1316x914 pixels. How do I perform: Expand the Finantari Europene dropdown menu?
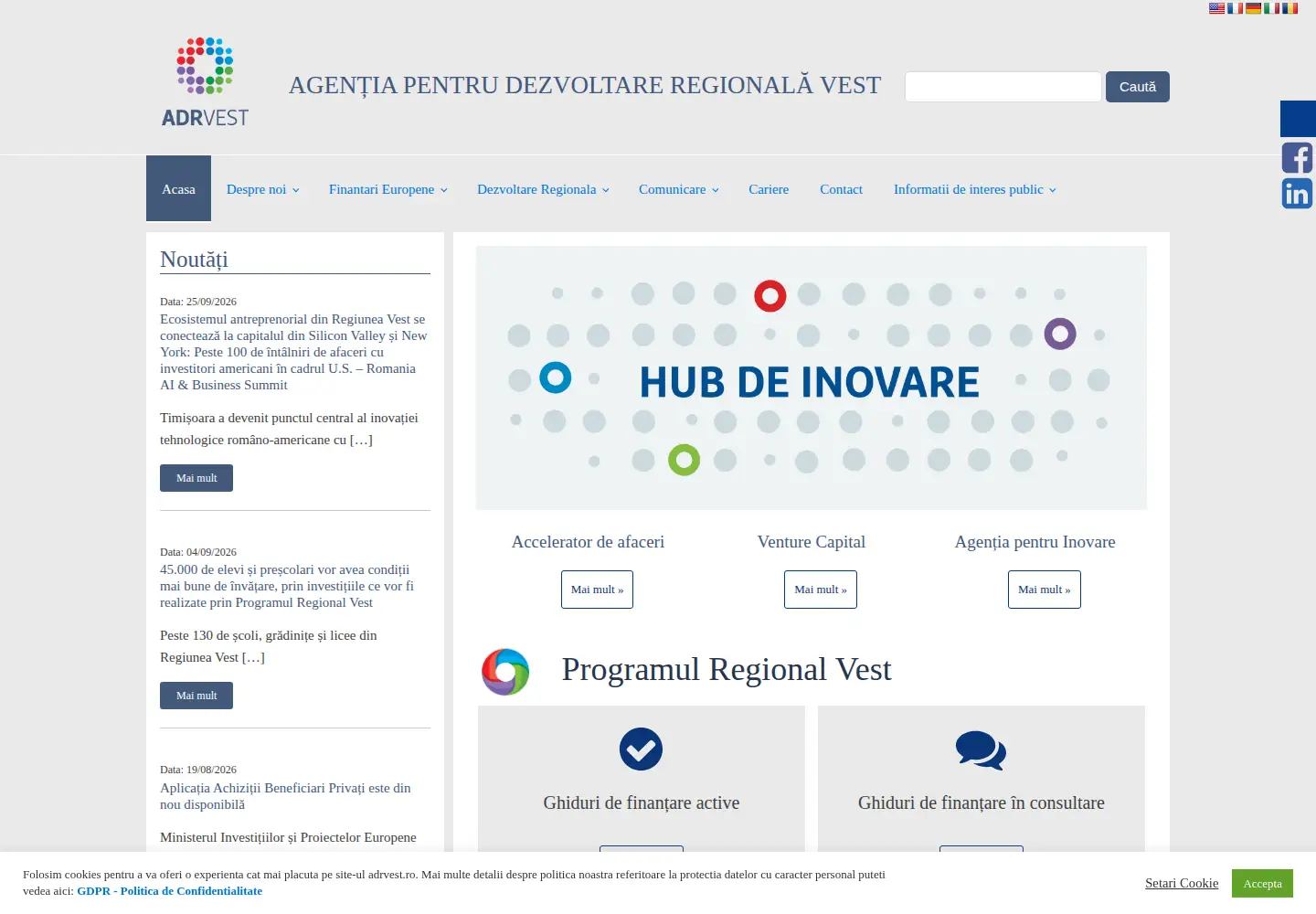click(x=388, y=189)
